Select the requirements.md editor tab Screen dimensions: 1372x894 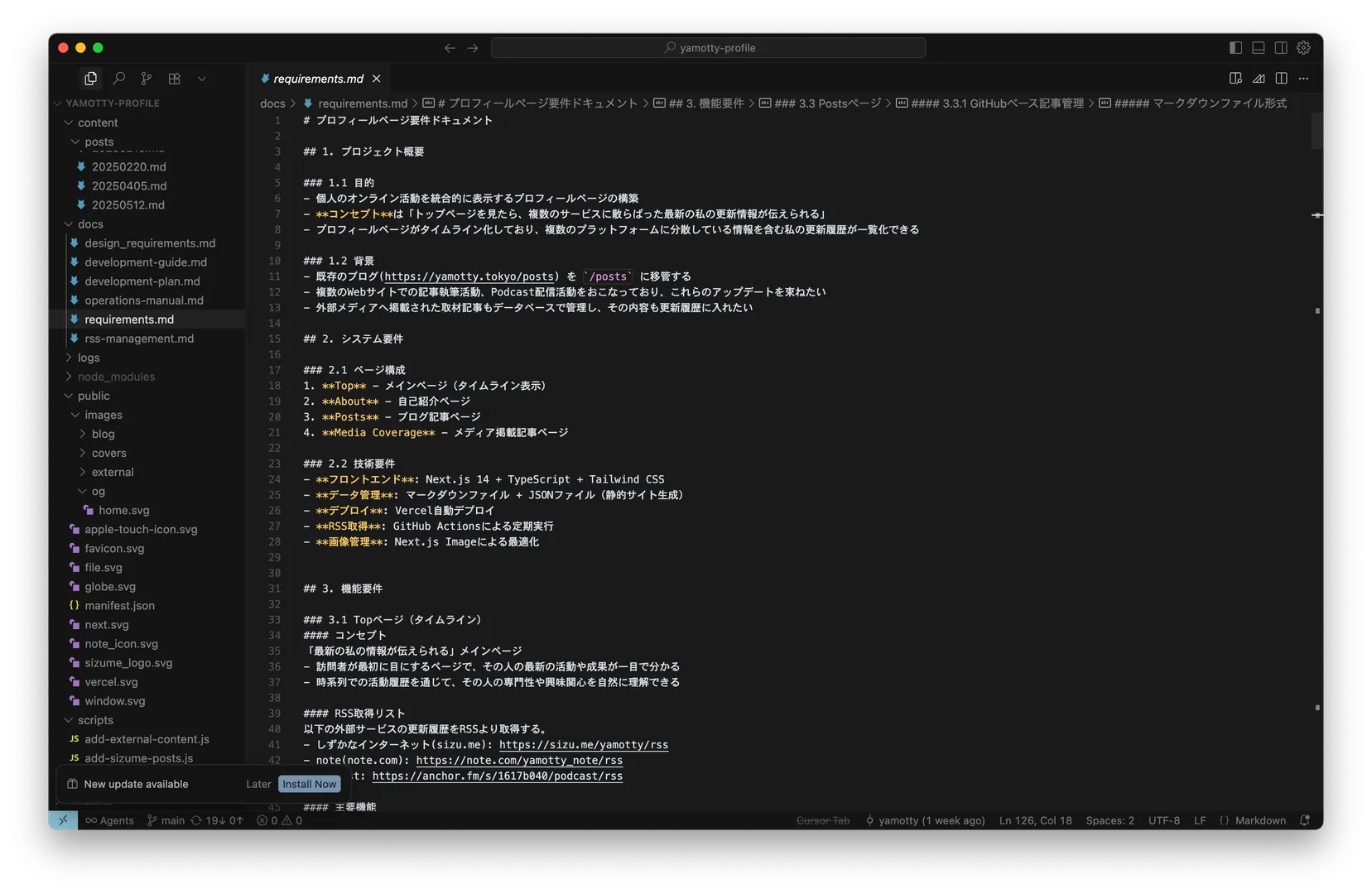tap(318, 79)
